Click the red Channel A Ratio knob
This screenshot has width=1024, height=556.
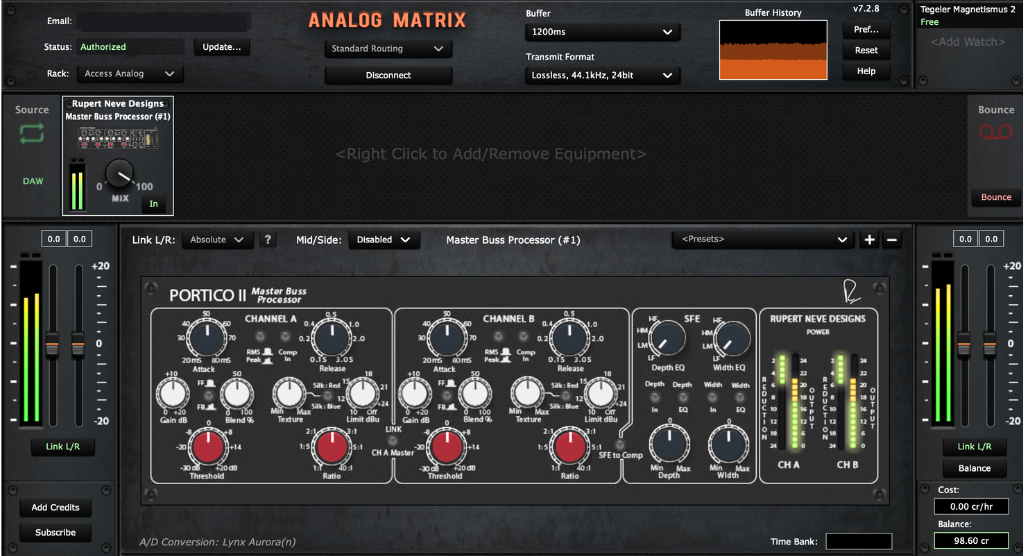tap(332, 448)
